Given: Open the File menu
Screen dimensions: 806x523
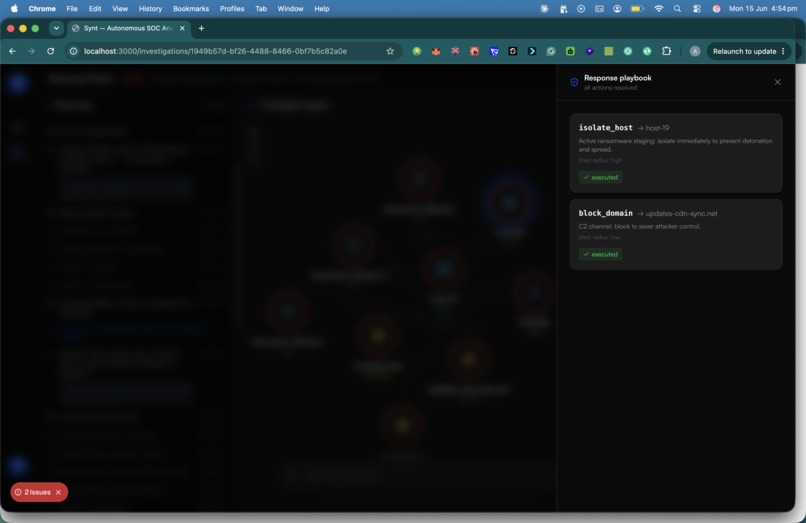Looking at the screenshot, I should tap(72, 9).
